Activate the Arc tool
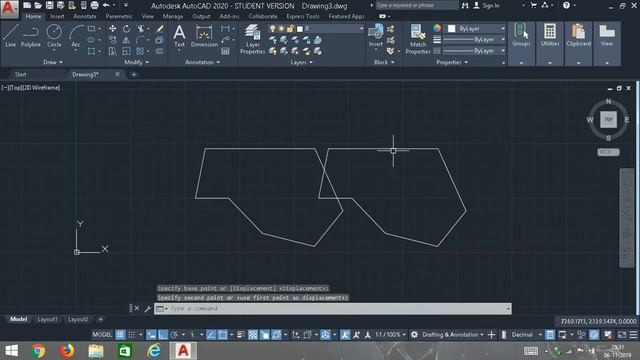Viewport: 640px width, 360px height. click(x=76, y=36)
